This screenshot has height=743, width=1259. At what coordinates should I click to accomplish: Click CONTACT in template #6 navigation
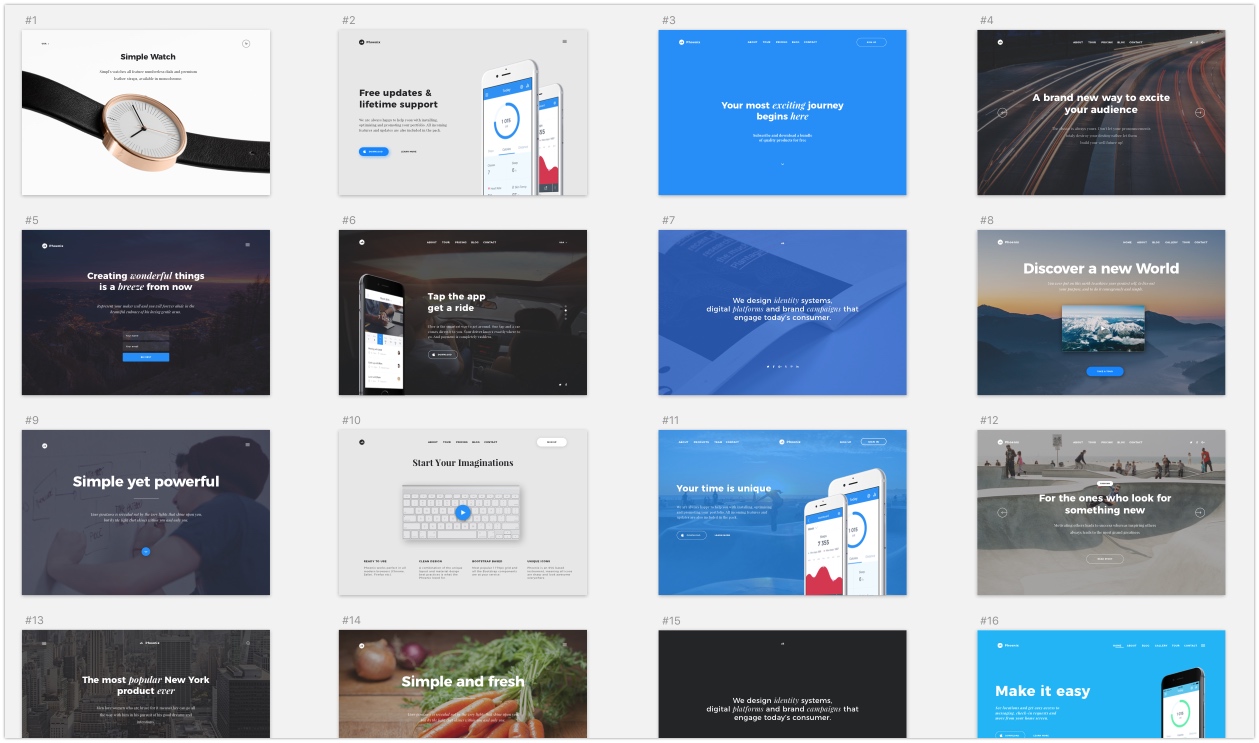pos(490,242)
